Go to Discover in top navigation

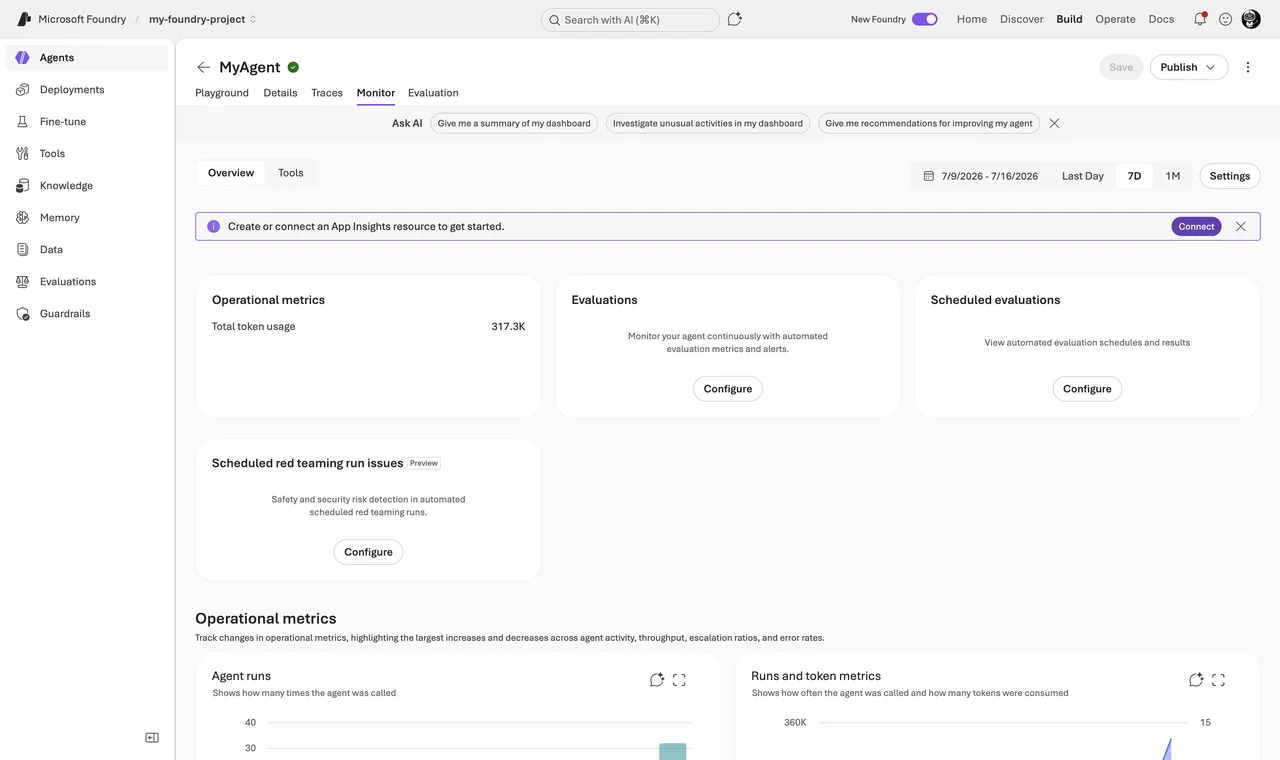tap(1022, 19)
